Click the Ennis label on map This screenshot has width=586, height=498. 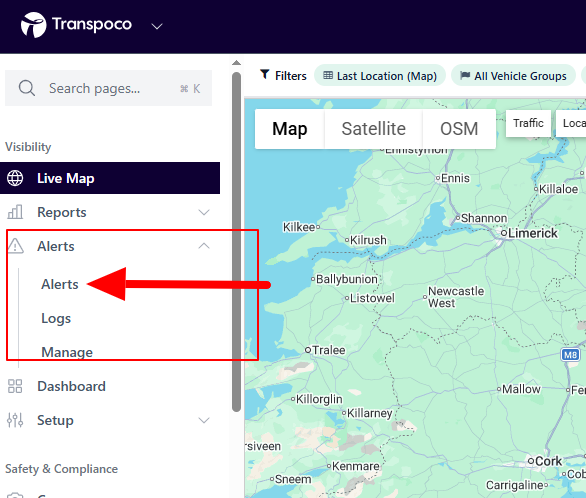pyautogui.click(x=455, y=178)
